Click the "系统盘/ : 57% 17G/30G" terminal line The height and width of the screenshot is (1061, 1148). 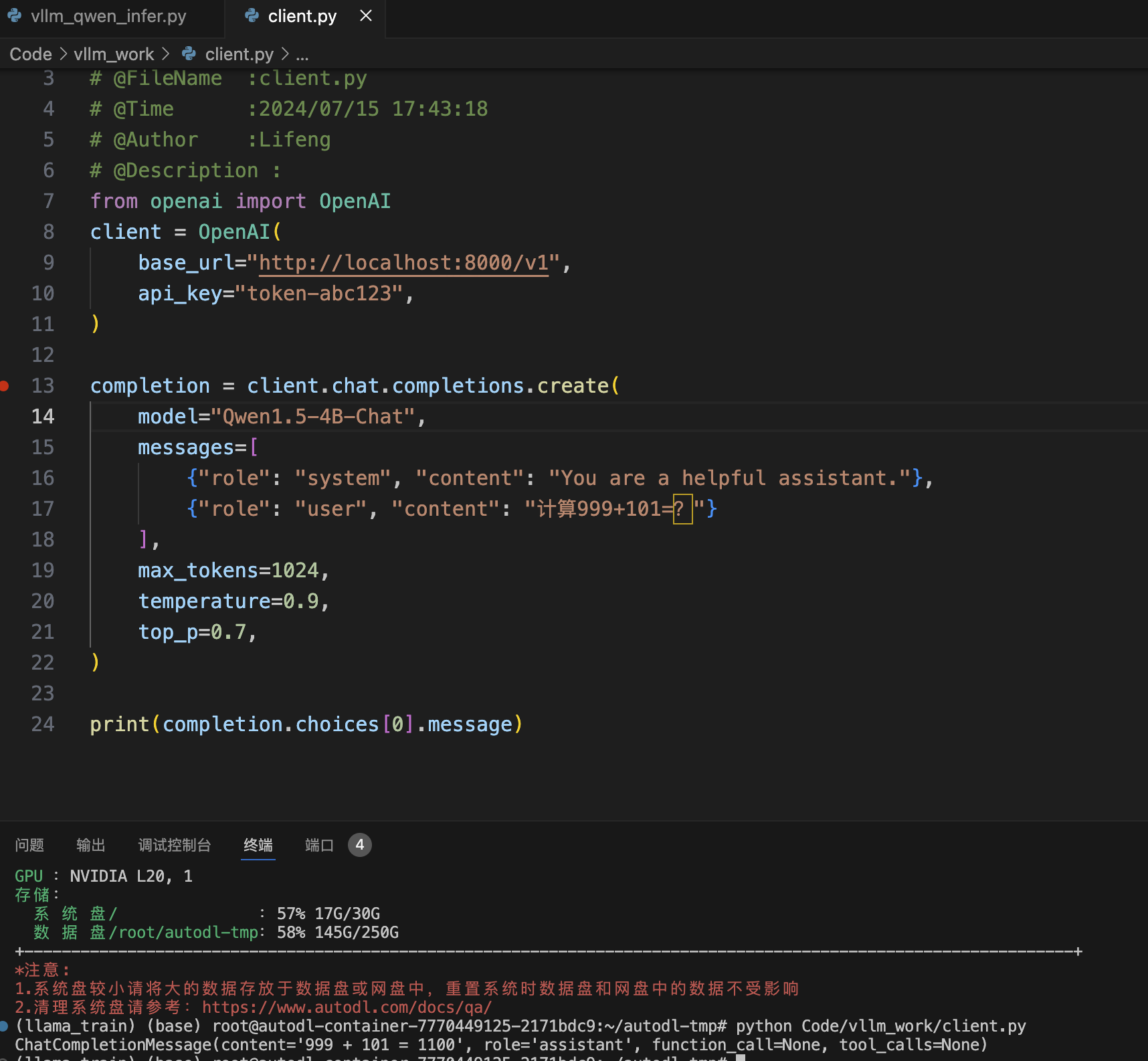(x=207, y=913)
